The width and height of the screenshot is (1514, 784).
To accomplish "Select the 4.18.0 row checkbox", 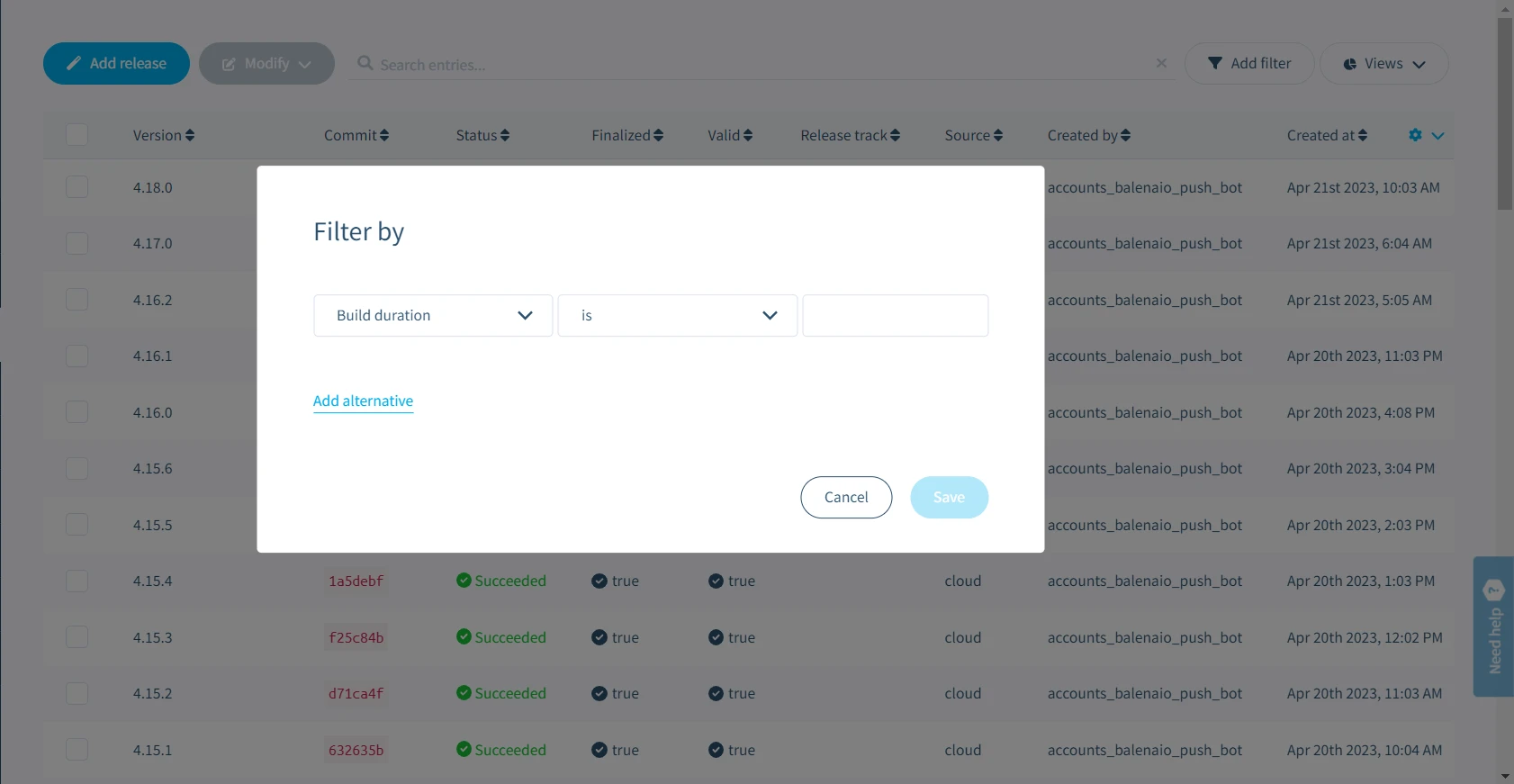I will click(x=77, y=187).
